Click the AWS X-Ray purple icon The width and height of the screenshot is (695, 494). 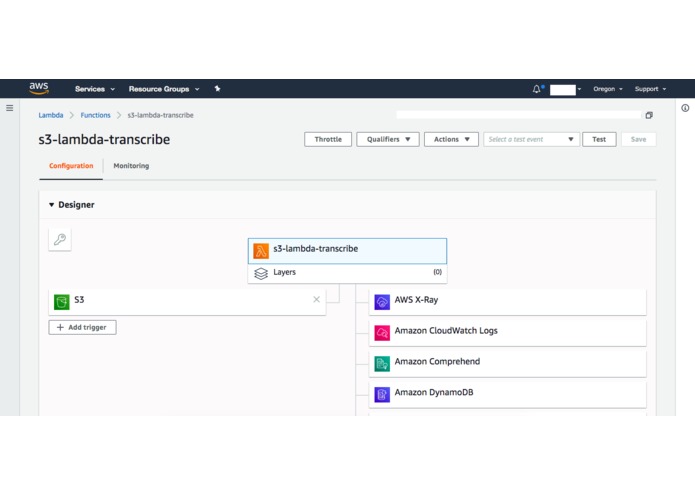click(382, 302)
